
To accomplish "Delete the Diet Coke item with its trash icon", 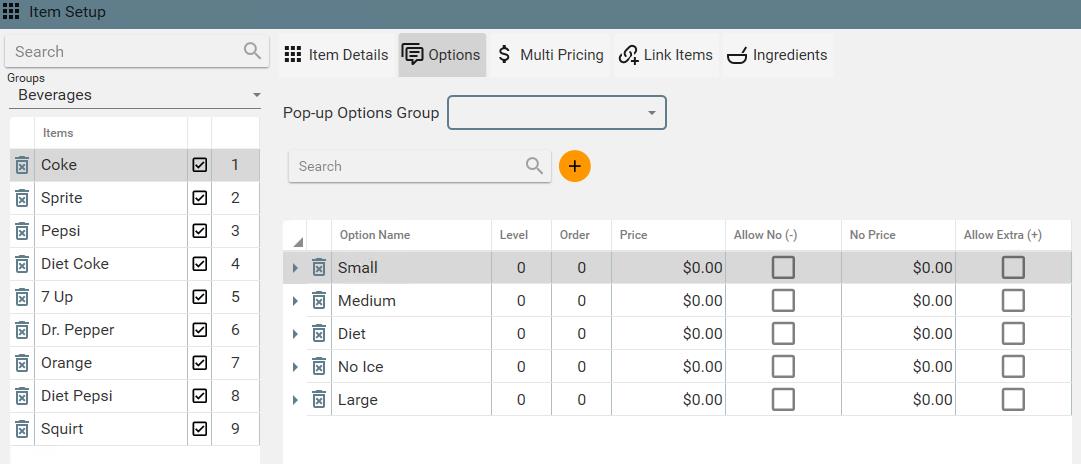I will point(22,264).
